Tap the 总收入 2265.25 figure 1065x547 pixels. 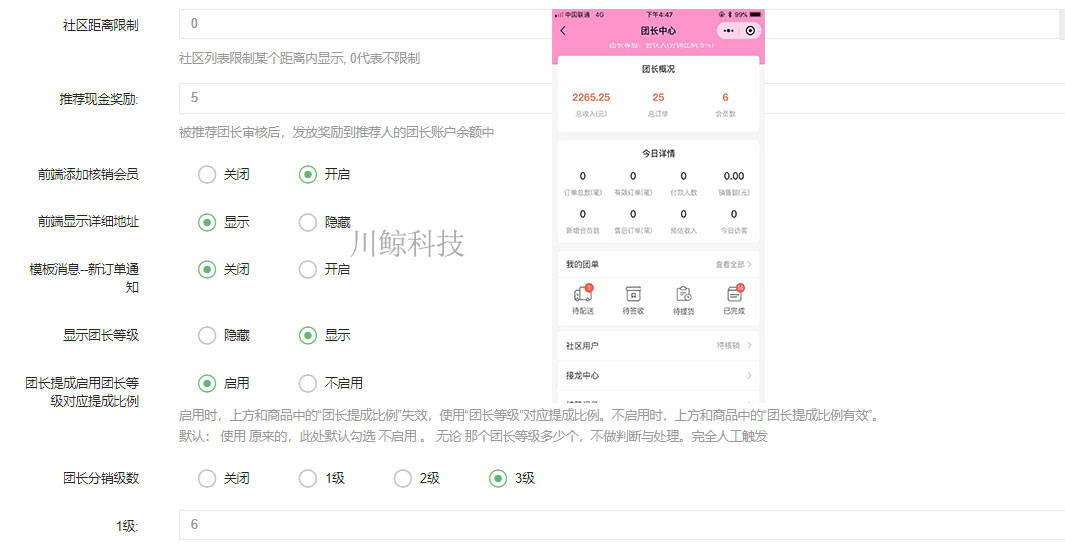point(591,97)
